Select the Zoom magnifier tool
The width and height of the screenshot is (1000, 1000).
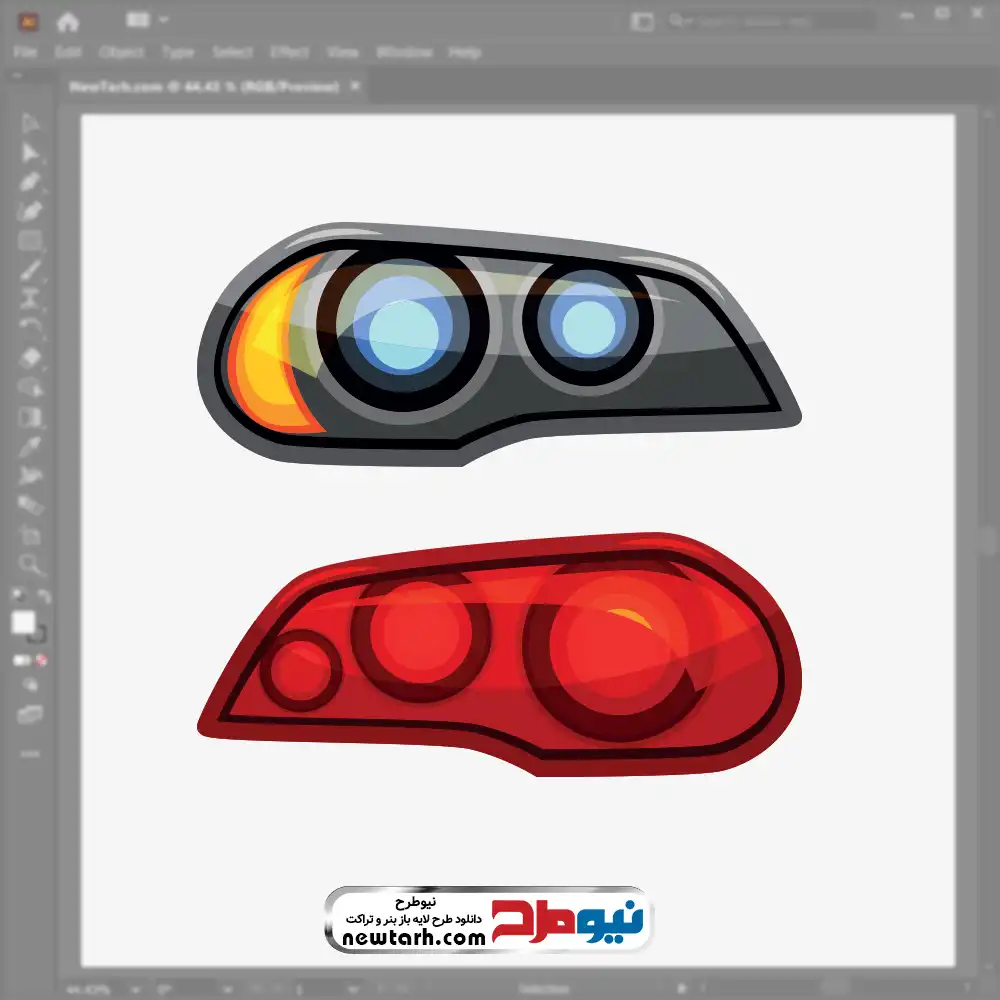pos(30,564)
